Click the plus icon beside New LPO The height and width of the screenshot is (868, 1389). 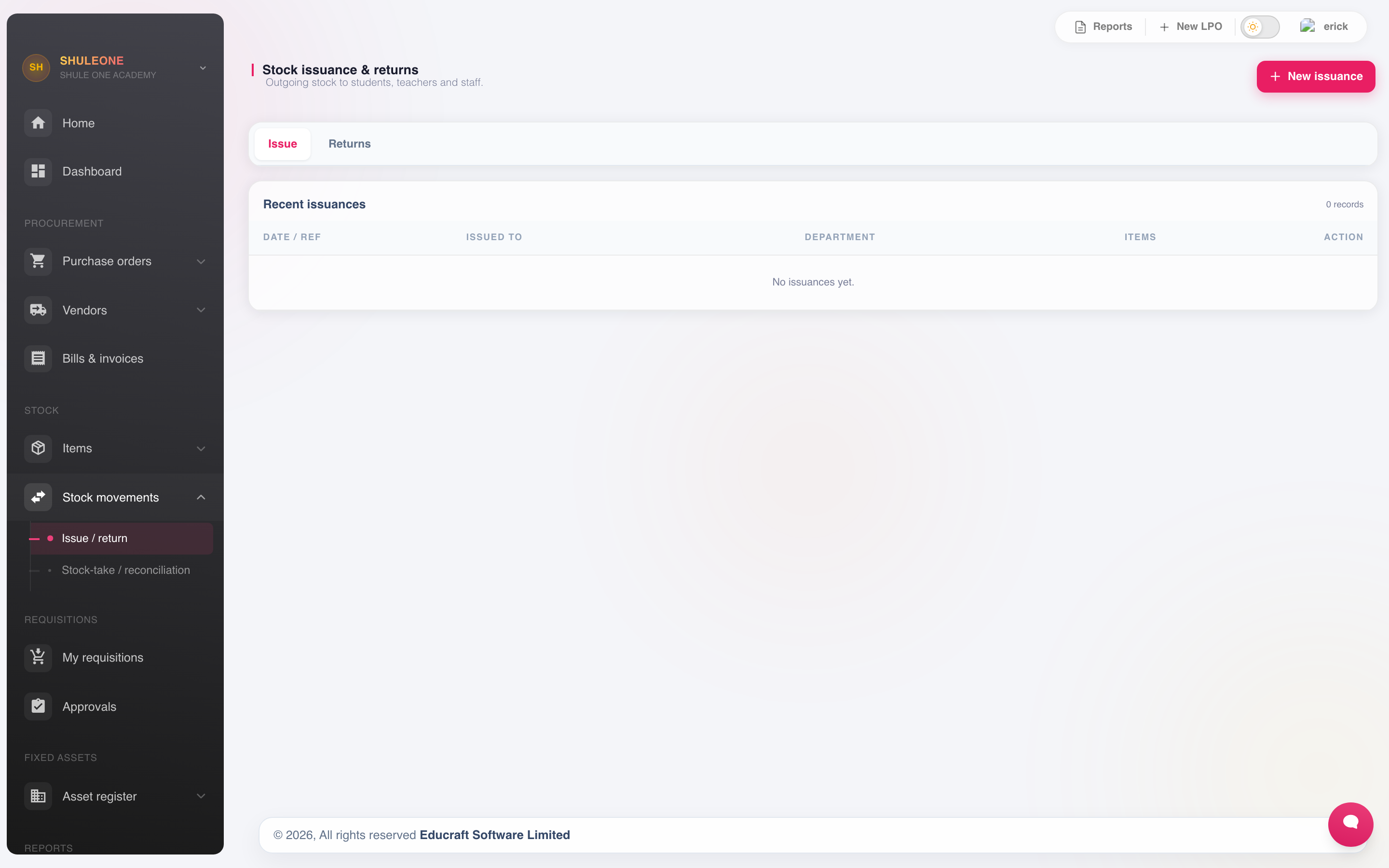(1164, 27)
